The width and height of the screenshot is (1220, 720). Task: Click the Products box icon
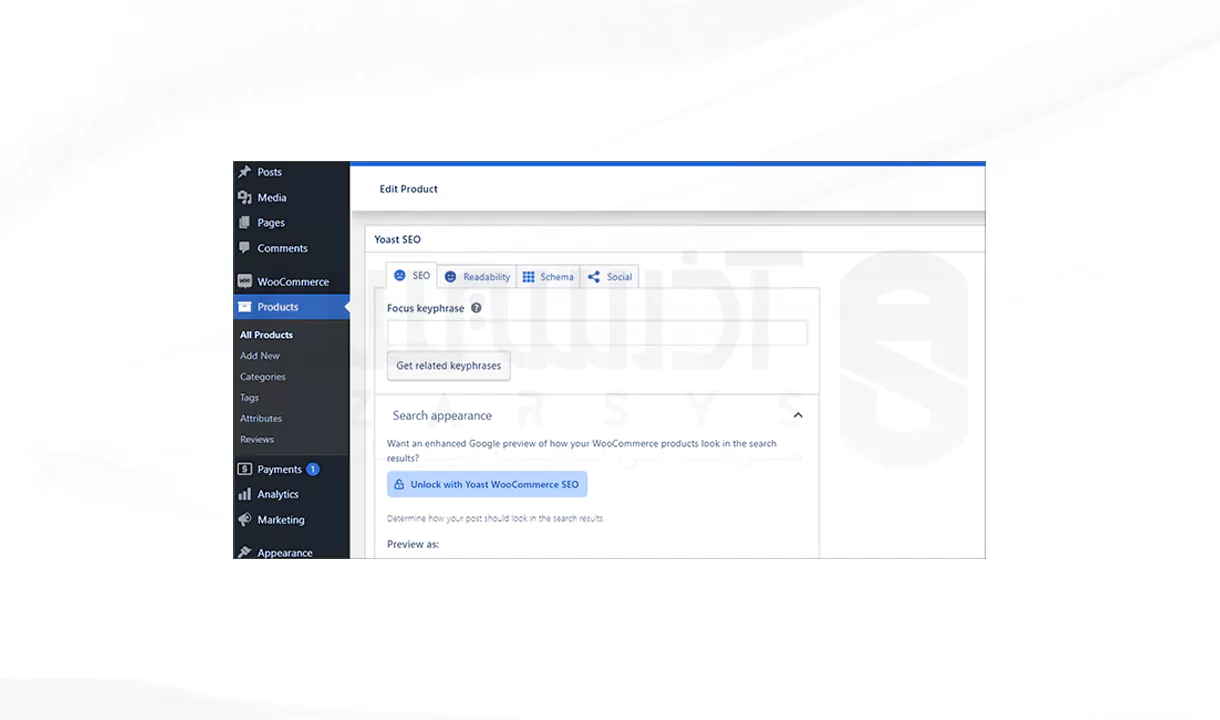(244, 307)
